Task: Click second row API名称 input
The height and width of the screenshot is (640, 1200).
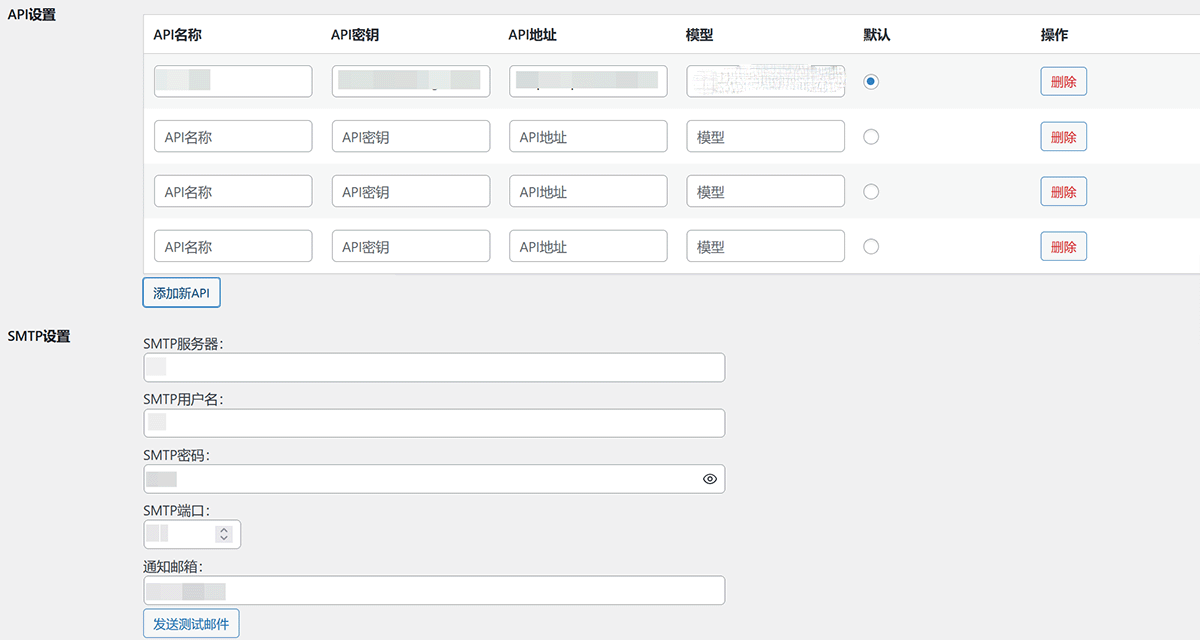Action: pos(233,137)
